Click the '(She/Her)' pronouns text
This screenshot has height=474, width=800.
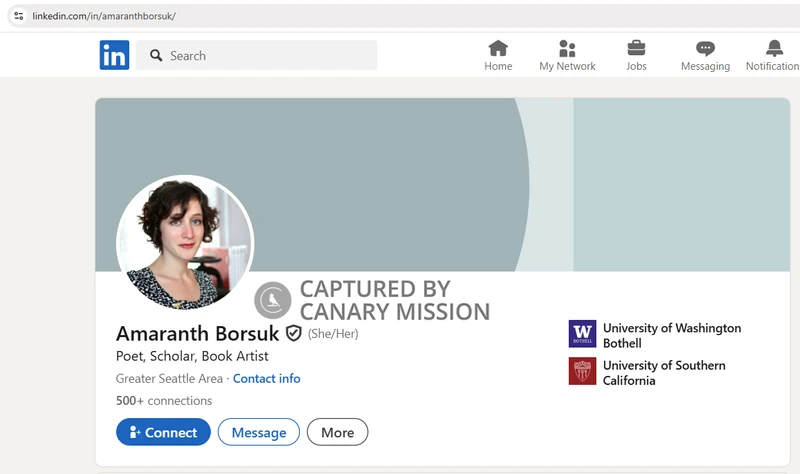[x=333, y=334]
